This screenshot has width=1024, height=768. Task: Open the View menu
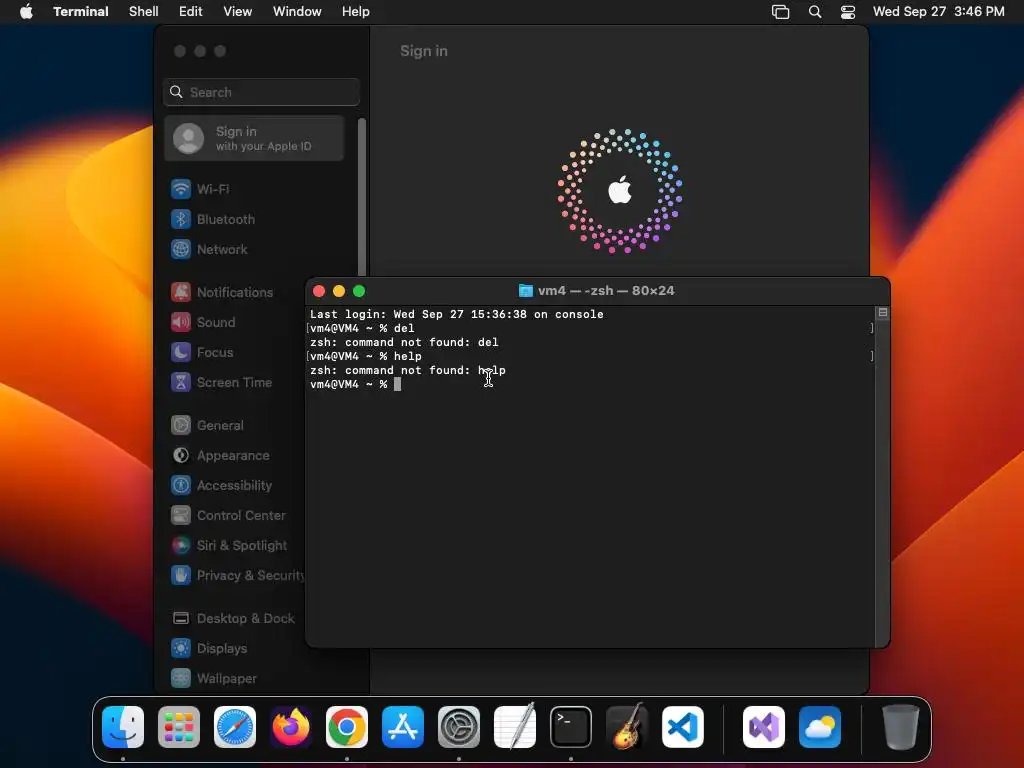pyautogui.click(x=238, y=12)
